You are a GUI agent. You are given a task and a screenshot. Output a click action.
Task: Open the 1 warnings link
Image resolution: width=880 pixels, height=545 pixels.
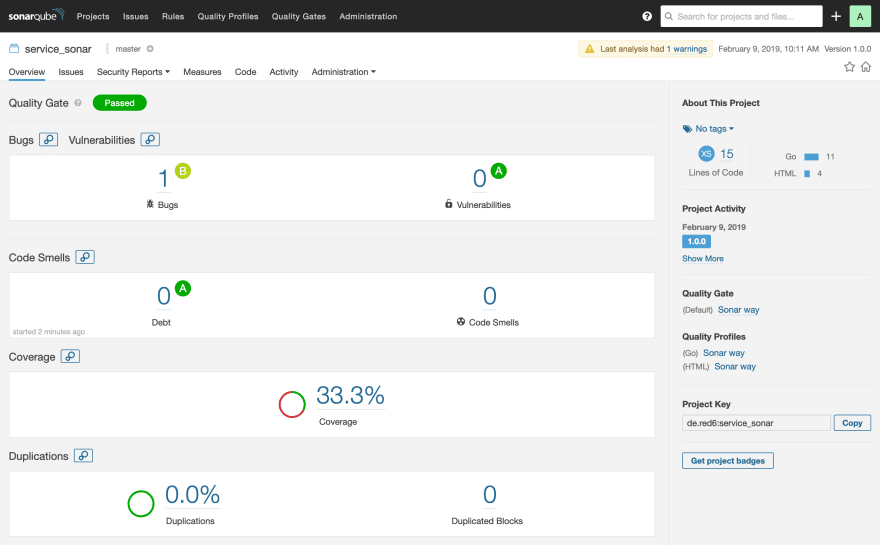687,49
